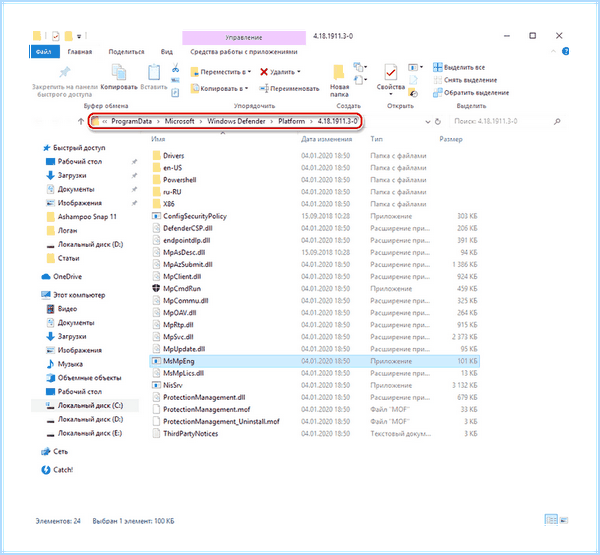Click the Управление contextual tab
The image size is (600, 555).
click(x=244, y=38)
